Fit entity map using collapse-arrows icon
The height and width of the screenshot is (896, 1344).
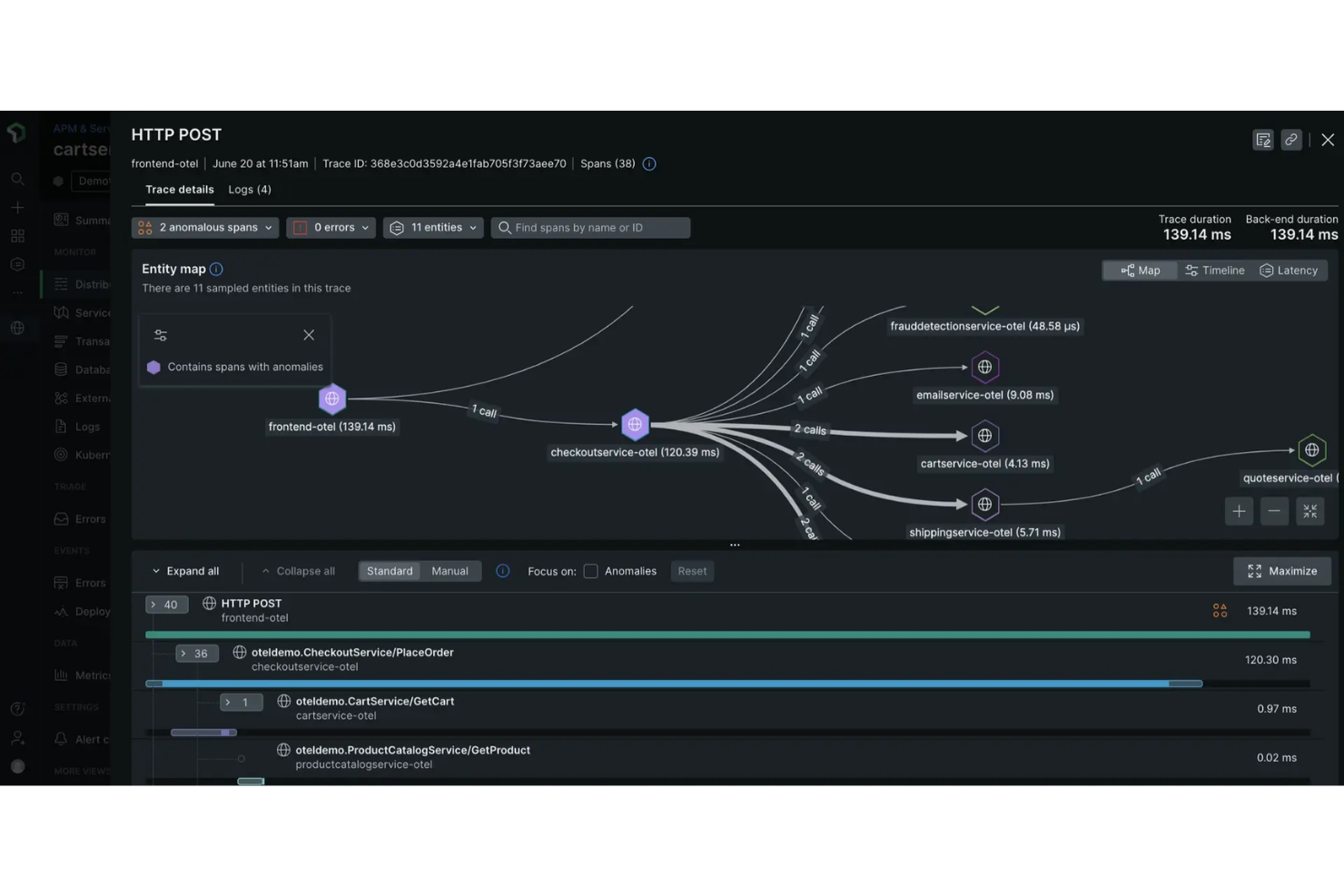[1309, 511]
